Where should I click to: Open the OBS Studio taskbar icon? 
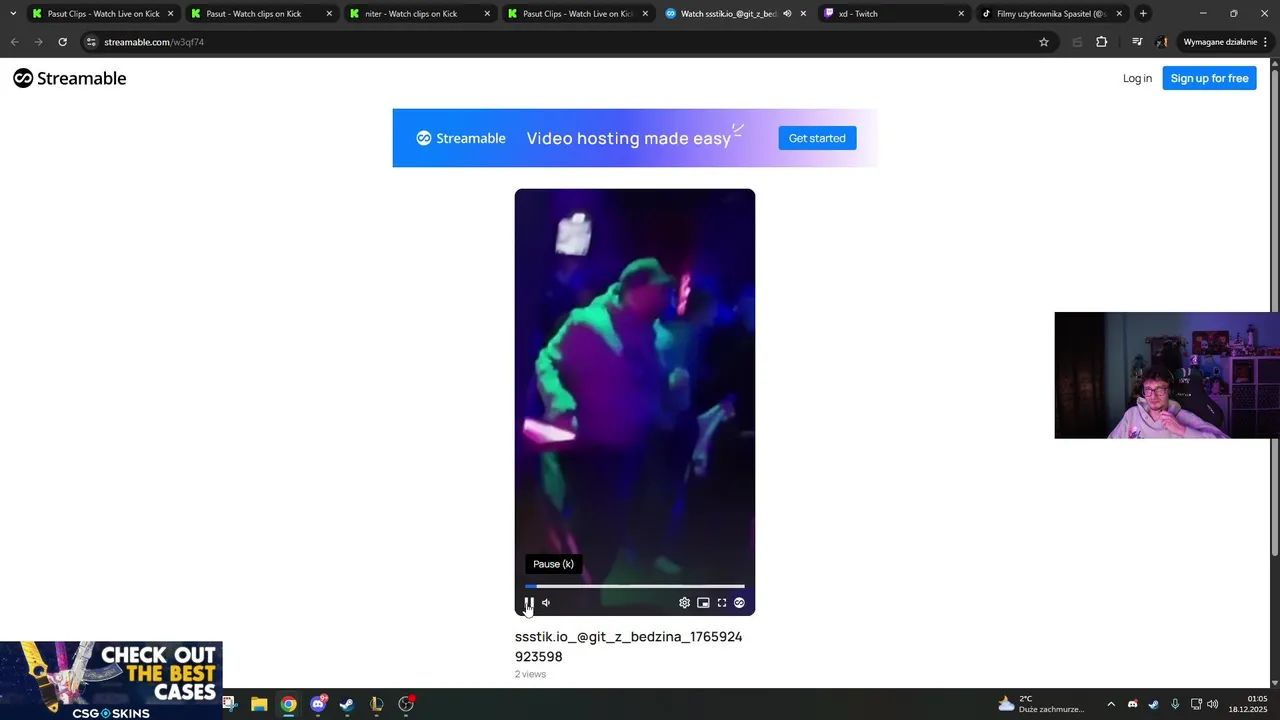[x=406, y=704]
